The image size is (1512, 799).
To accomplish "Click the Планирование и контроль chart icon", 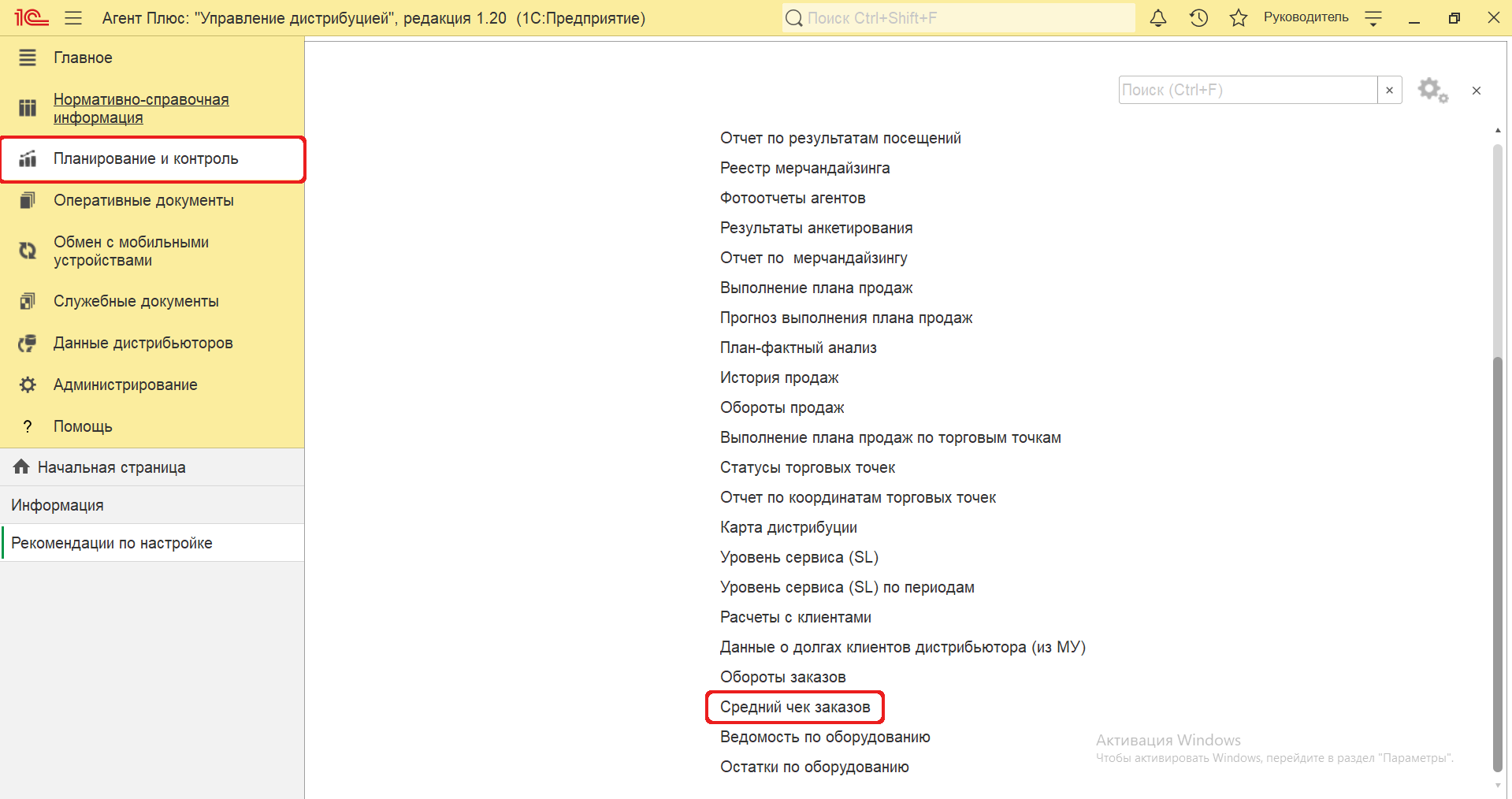I will click(28, 158).
